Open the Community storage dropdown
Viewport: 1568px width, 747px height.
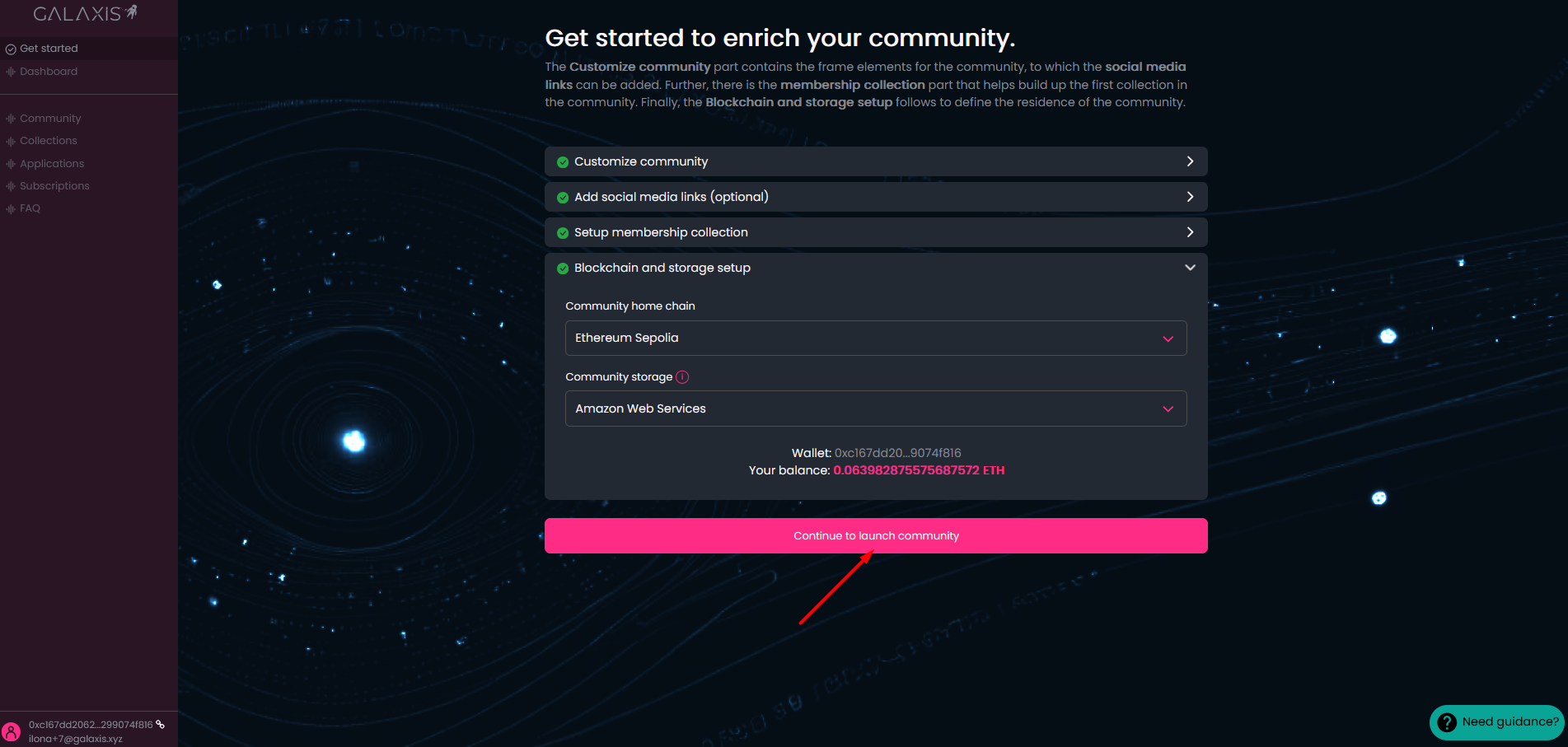point(875,409)
